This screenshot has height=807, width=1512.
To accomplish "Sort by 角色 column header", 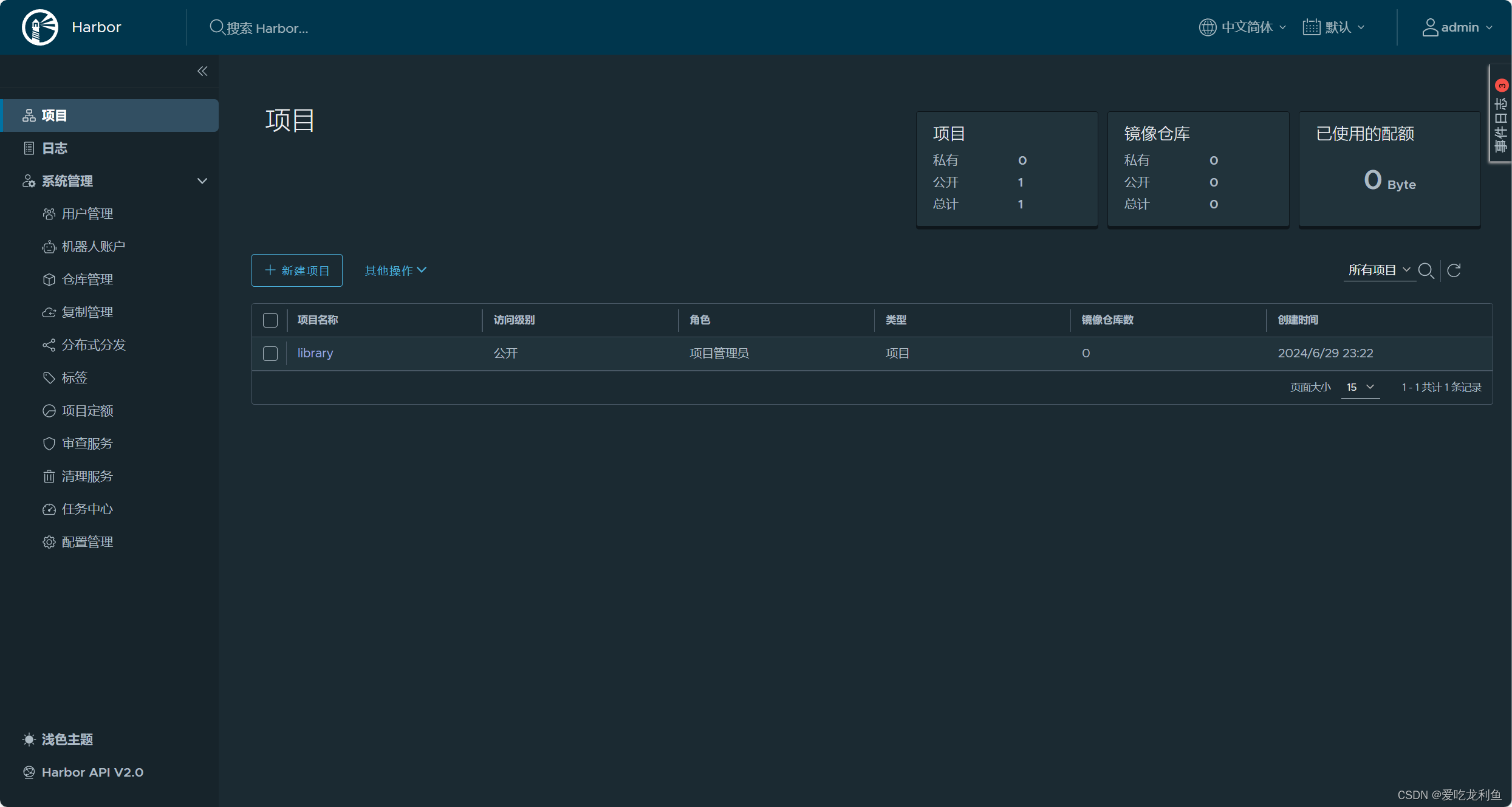I will [700, 320].
